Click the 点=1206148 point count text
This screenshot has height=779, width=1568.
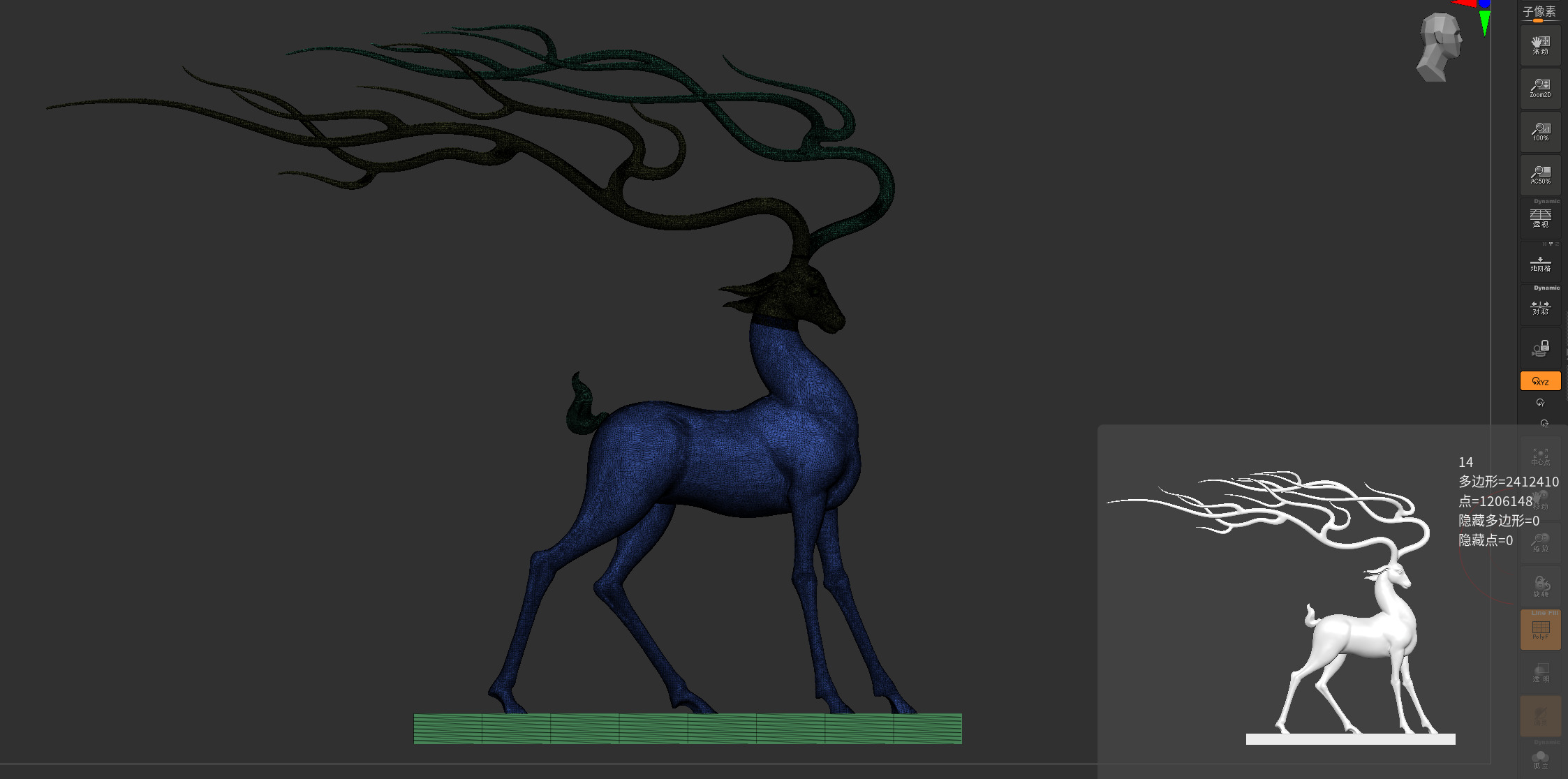pos(1495,501)
